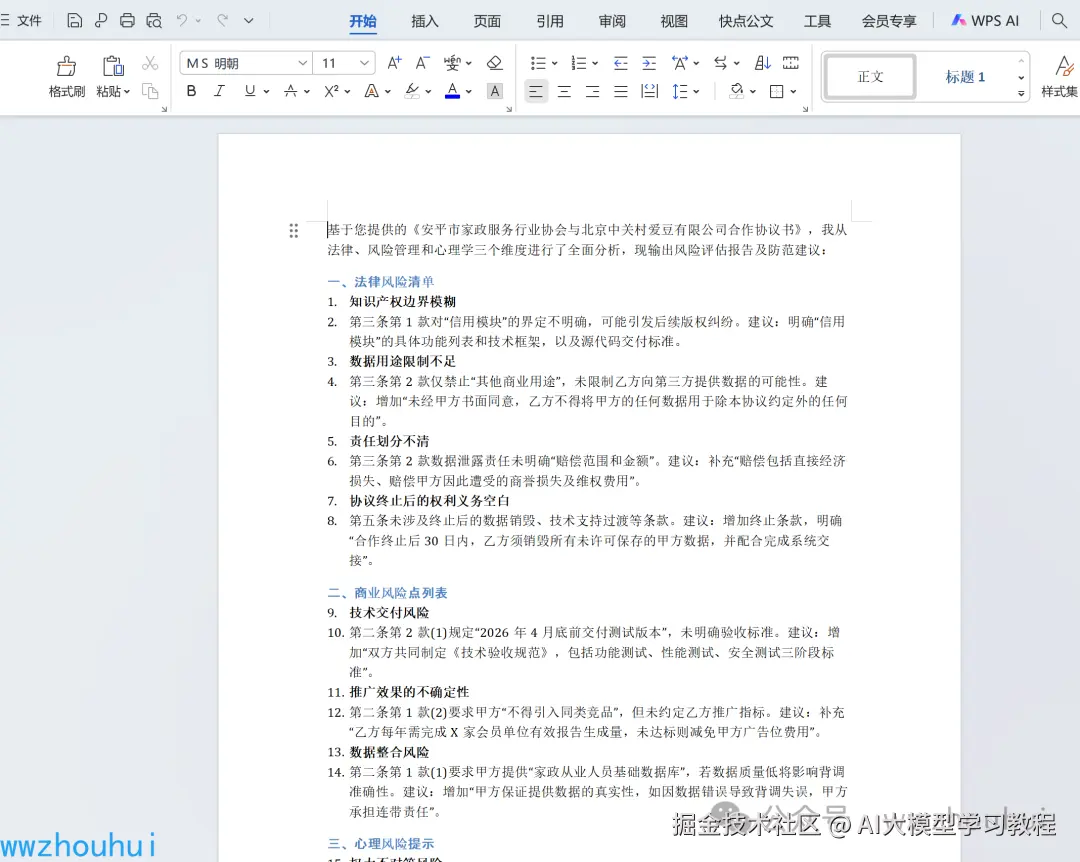Launch WPS AI

[985, 21]
